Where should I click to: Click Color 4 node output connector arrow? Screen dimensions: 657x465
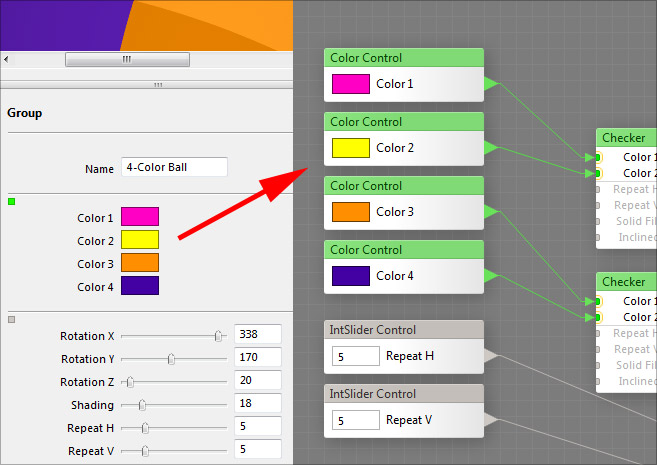click(490, 275)
